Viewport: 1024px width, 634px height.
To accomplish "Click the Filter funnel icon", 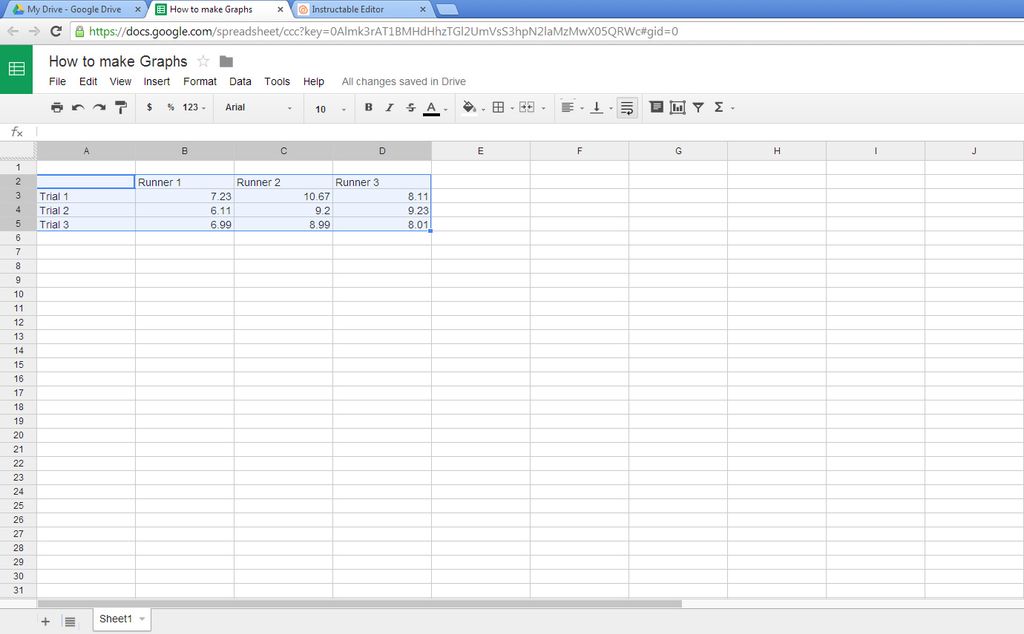I will click(x=698, y=107).
